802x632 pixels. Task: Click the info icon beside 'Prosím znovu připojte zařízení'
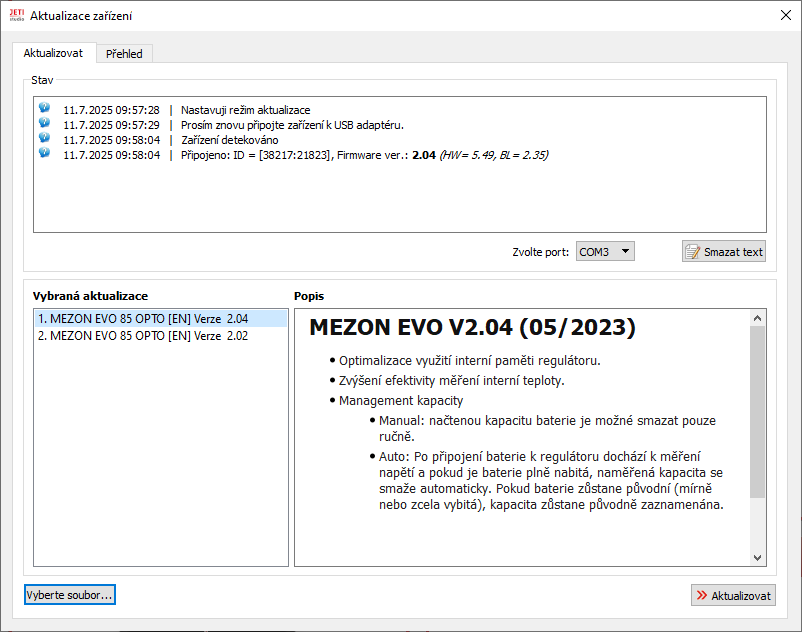pos(44,122)
